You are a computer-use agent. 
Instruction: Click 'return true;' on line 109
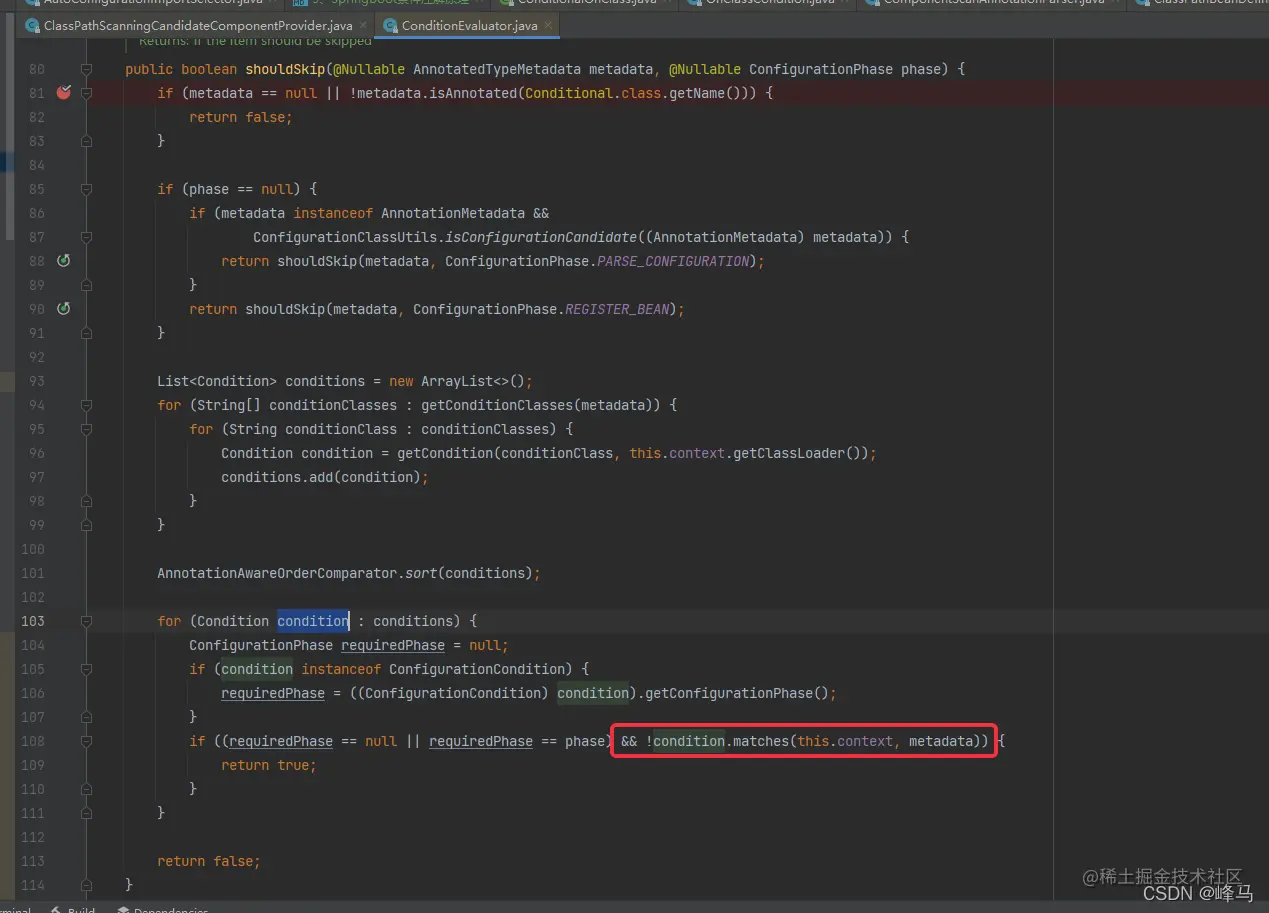(269, 765)
